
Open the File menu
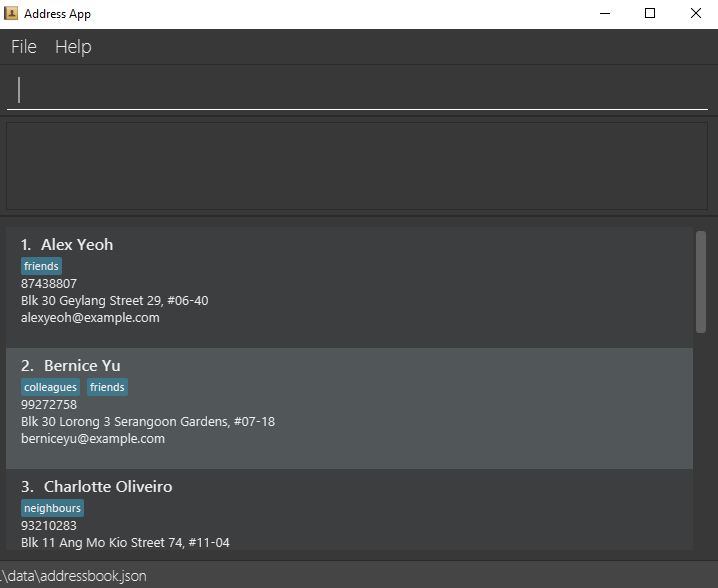[24, 47]
